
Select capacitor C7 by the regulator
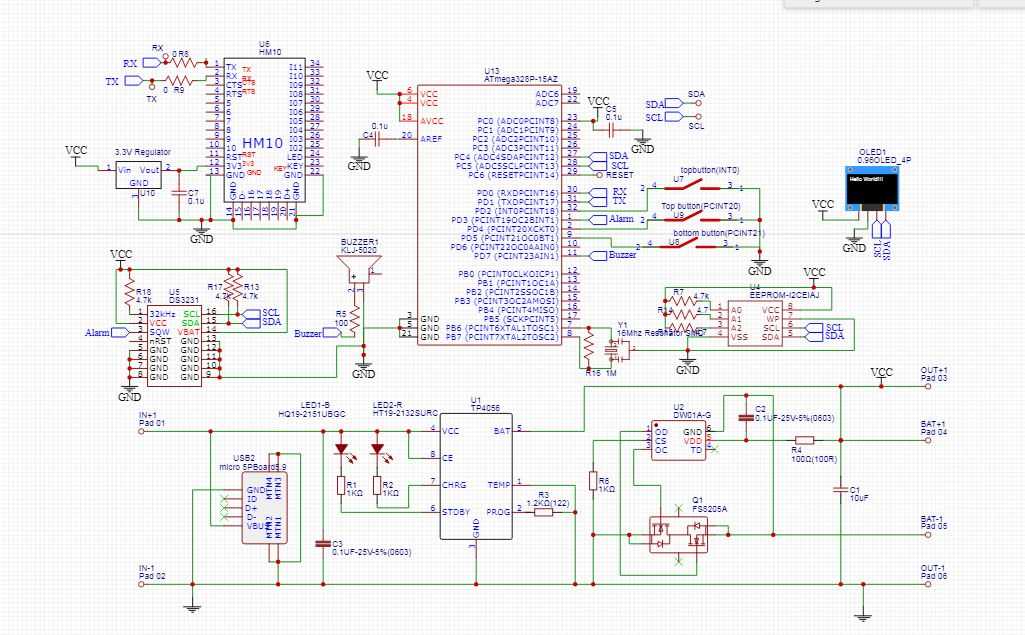coord(178,193)
